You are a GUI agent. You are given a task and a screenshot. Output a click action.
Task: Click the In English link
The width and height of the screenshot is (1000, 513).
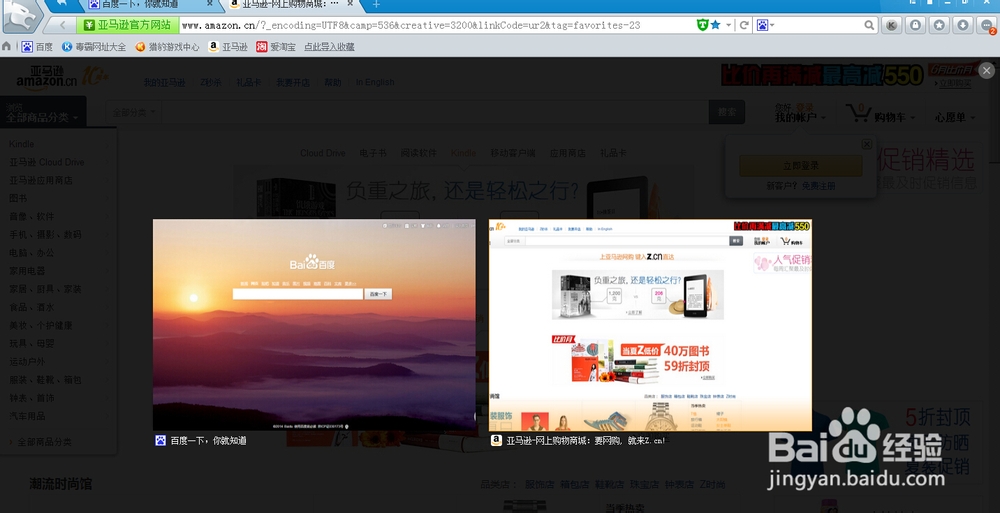375,82
